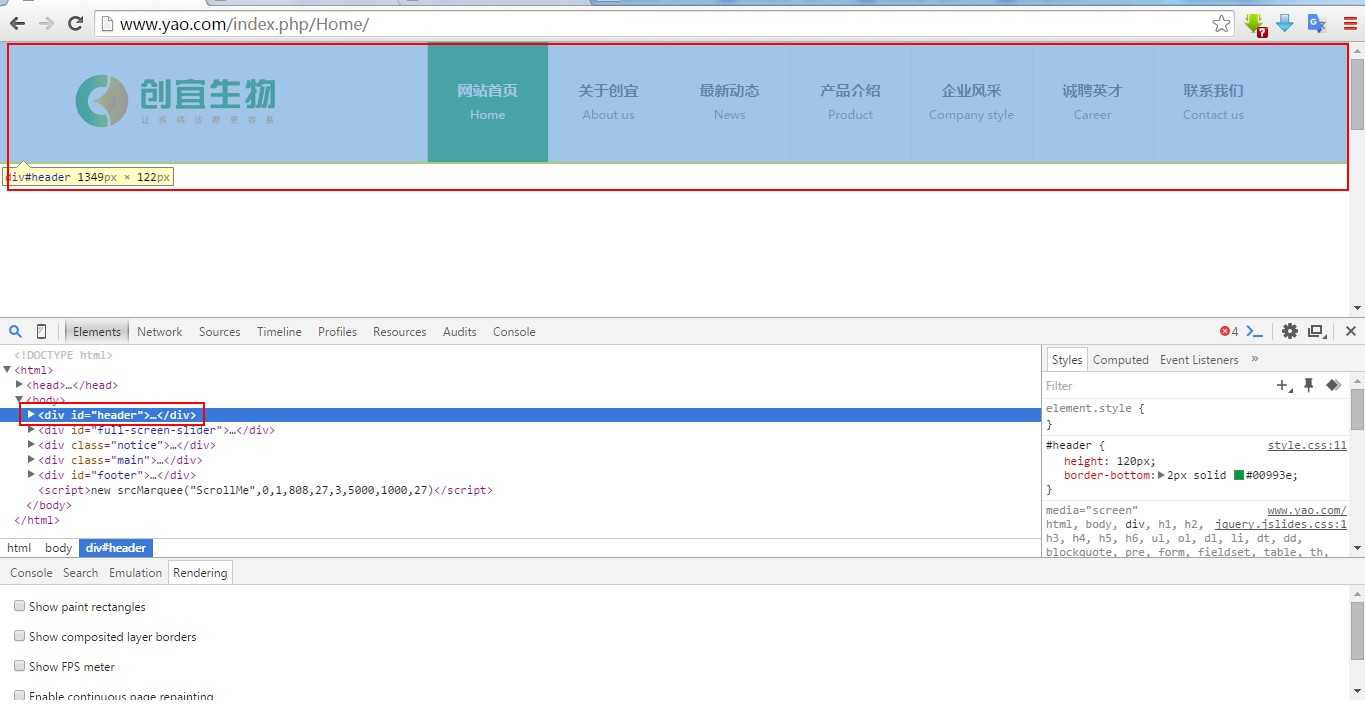Activate the inspect element magnifier icon
This screenshot has height=705, width=1365.
tap(16, 331)
